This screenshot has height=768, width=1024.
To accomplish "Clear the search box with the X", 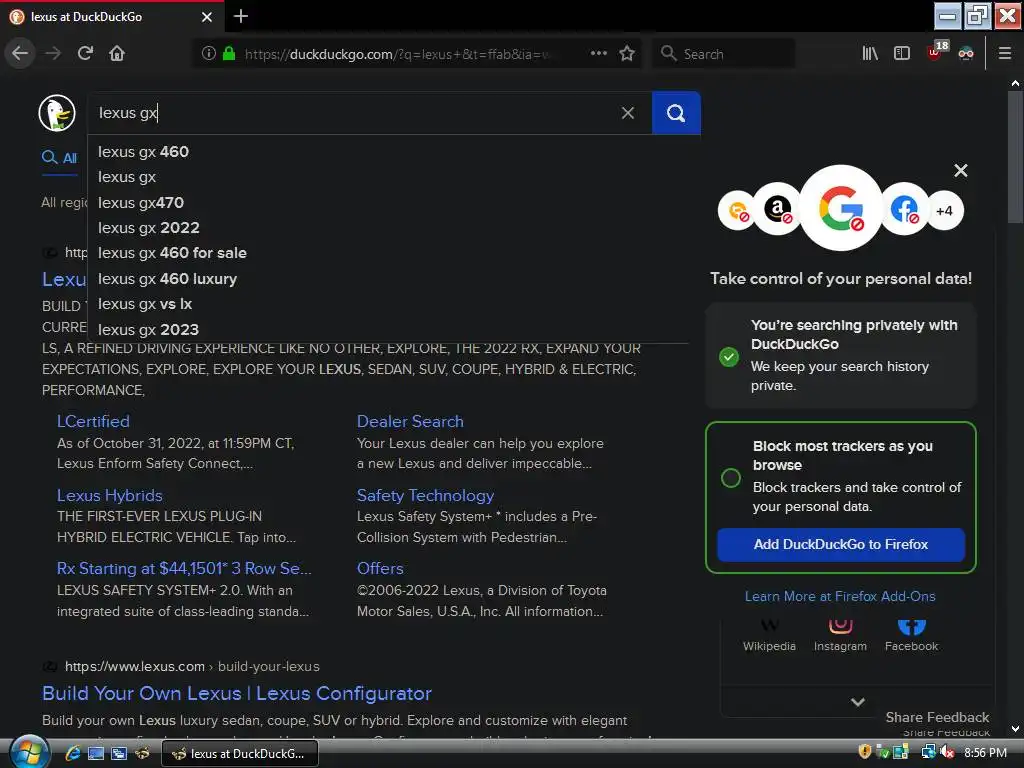I will click(628, 113).
